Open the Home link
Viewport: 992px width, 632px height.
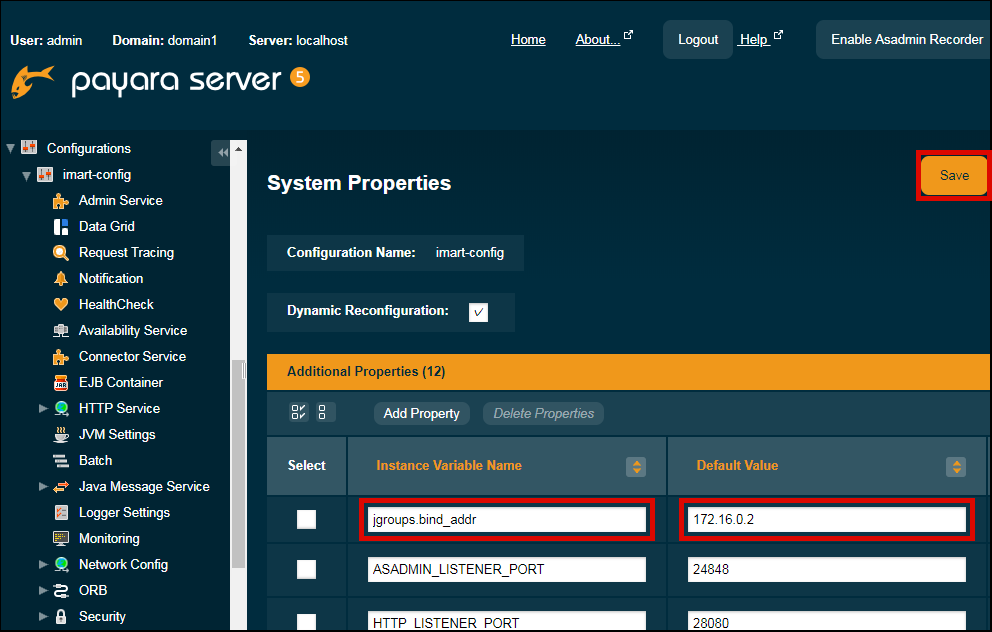(x=528, y=40)
